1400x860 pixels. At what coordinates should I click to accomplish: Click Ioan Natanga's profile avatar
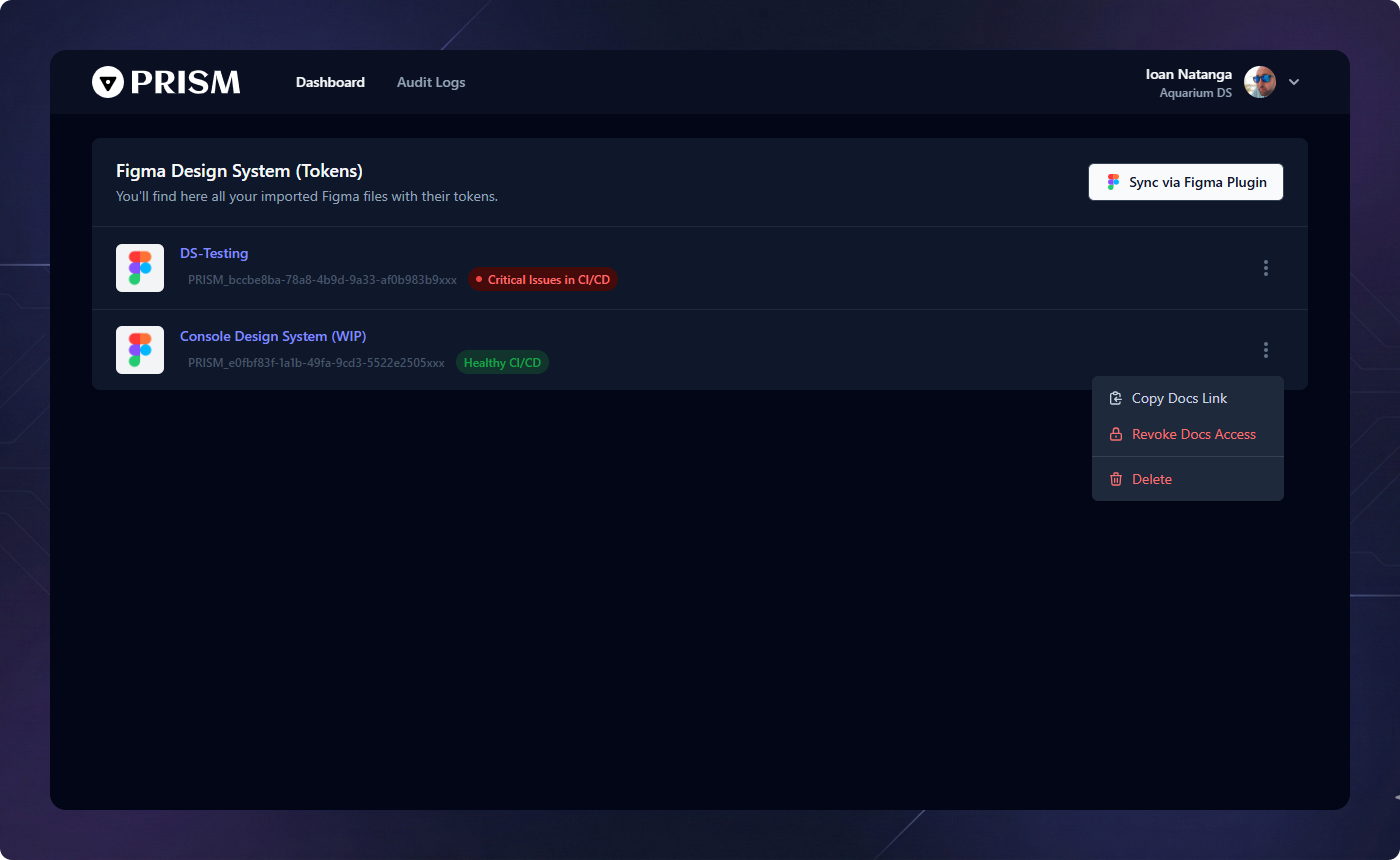click(x=1259, y=81)
